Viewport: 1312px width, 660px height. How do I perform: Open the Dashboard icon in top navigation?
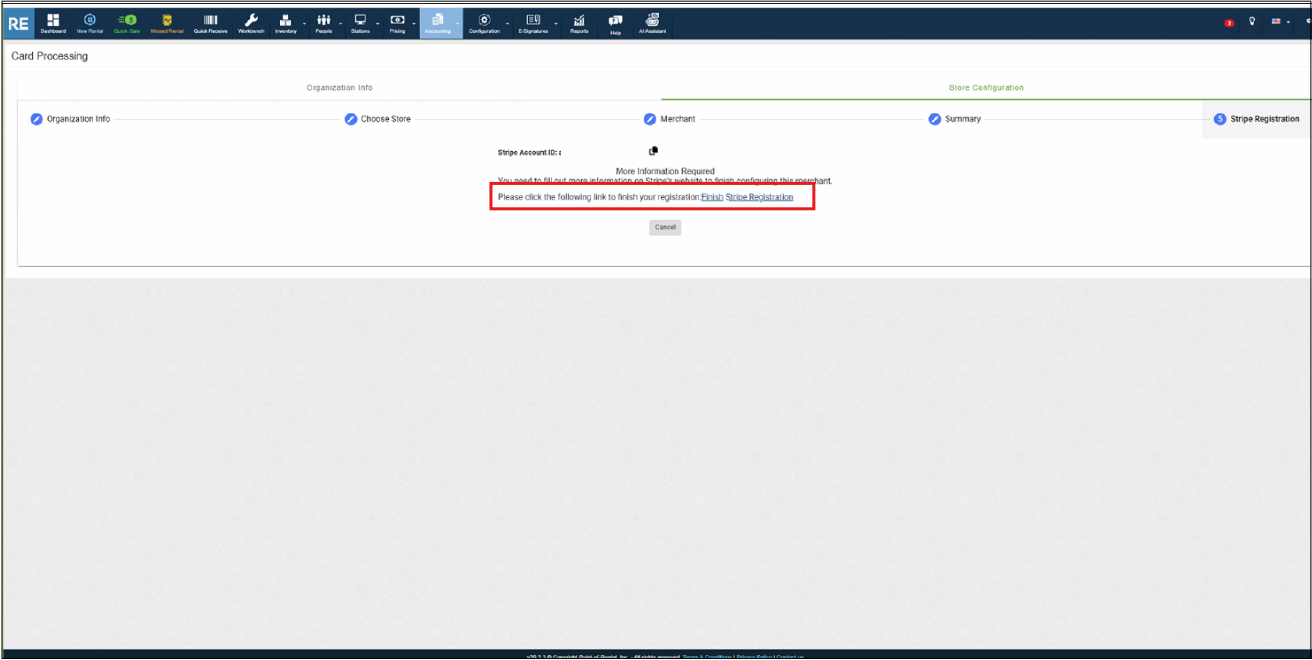[x=53, y=23]
